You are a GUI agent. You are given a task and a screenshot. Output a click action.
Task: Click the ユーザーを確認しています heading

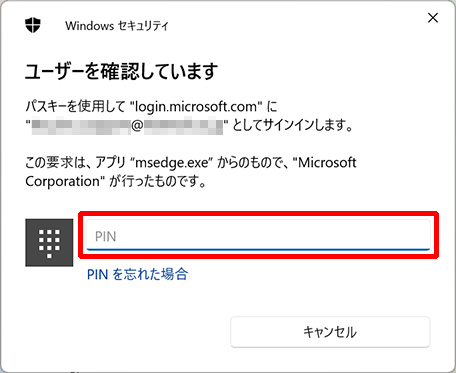click(x=122, y=71)
